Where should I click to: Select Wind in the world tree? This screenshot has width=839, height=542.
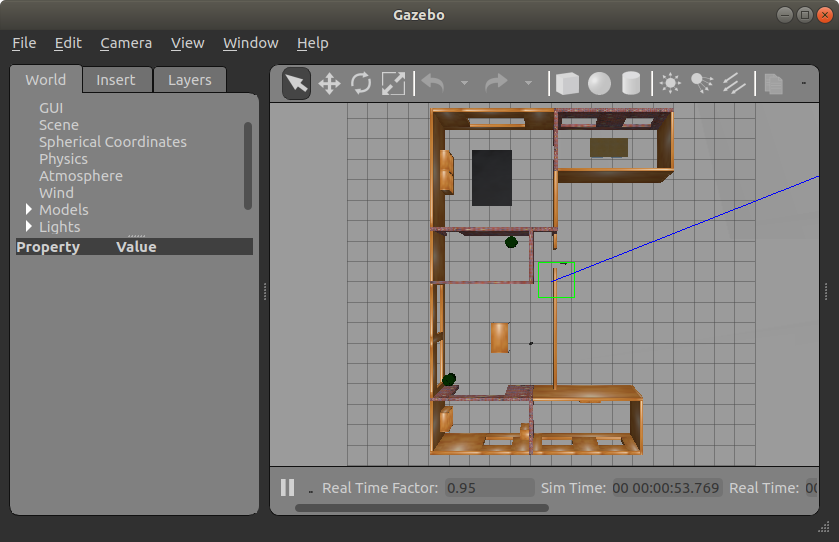click(x=56, y=193)
